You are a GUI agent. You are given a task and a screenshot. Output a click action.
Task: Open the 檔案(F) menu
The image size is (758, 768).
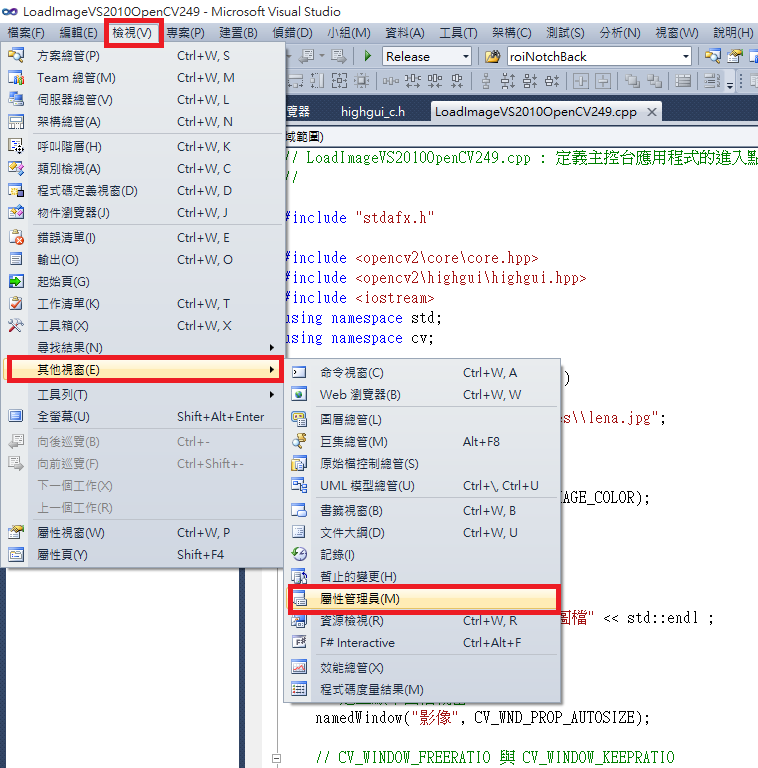(x=26, y=33)
